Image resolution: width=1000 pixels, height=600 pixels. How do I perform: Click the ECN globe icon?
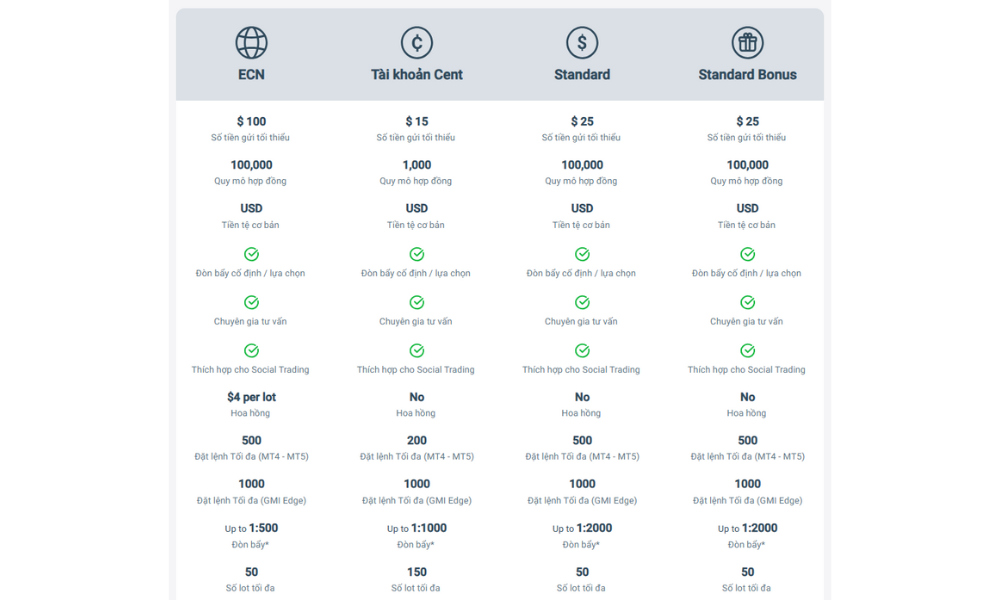click(x=251, y=43)
